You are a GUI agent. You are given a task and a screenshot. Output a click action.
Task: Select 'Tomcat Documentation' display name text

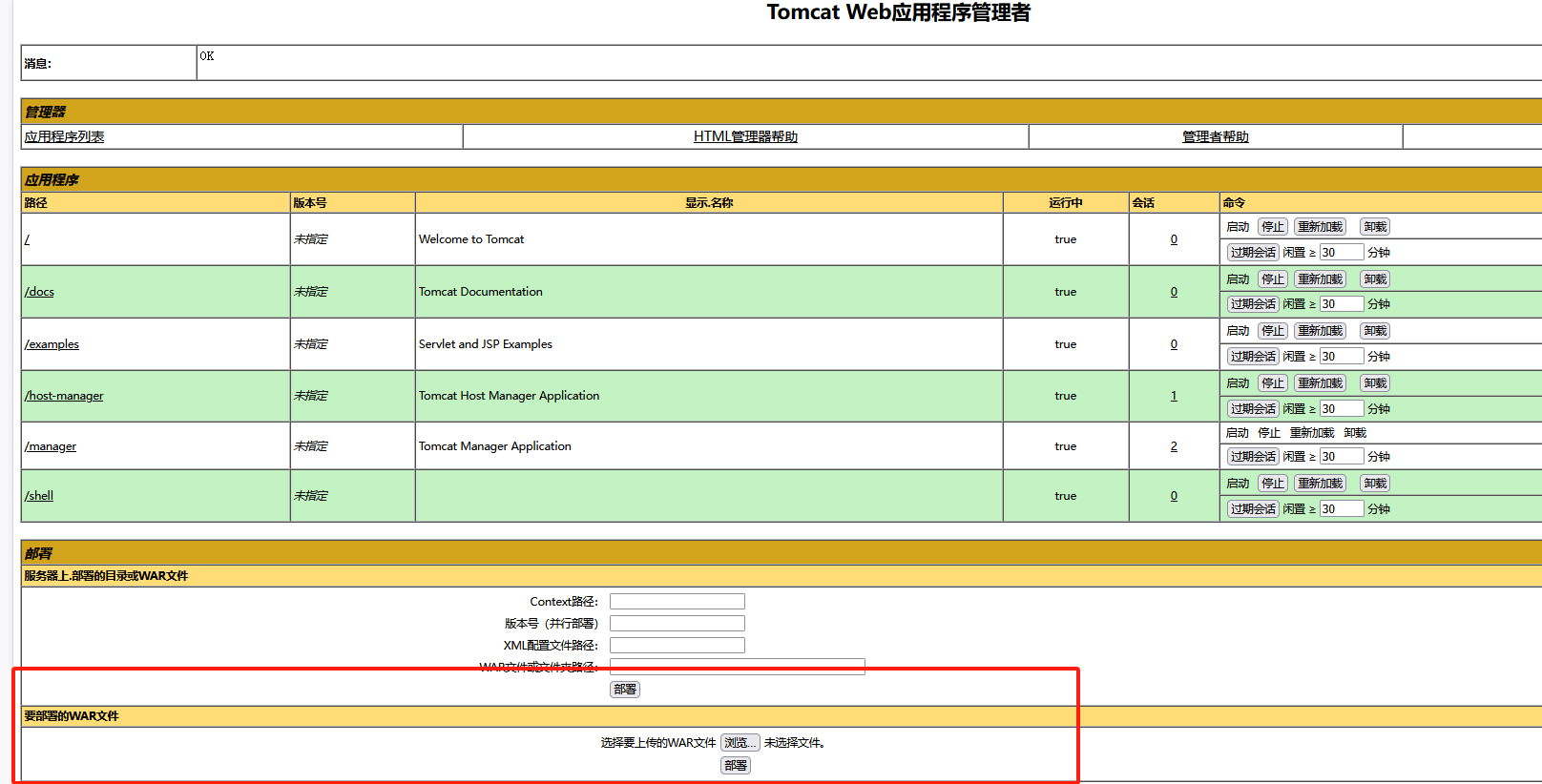click(480, 292)
